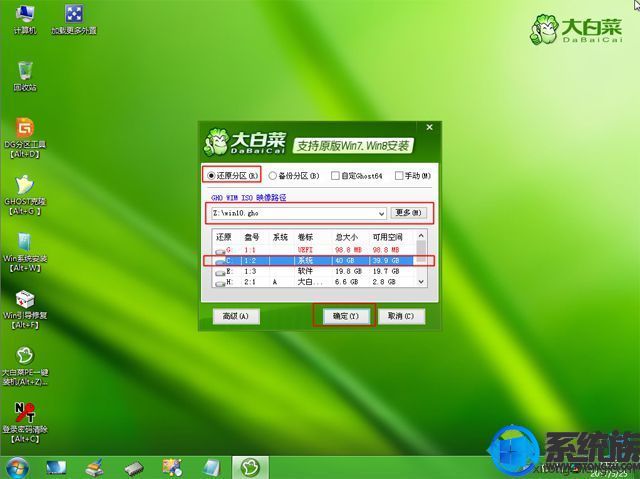Click the 卷标 column header
Image resolution: width=640 pixels, height=479 pixels.
coord(306,237)
